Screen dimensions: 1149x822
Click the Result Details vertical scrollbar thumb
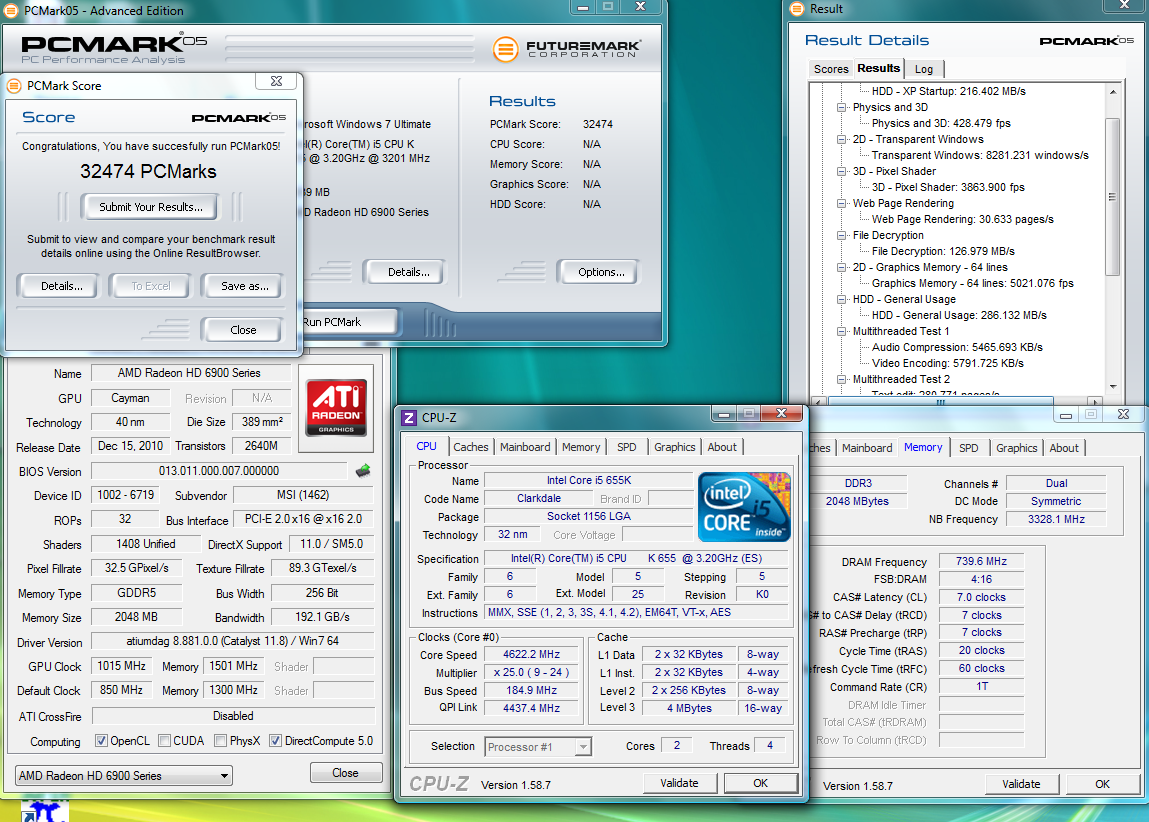(x=1112, y=196)
